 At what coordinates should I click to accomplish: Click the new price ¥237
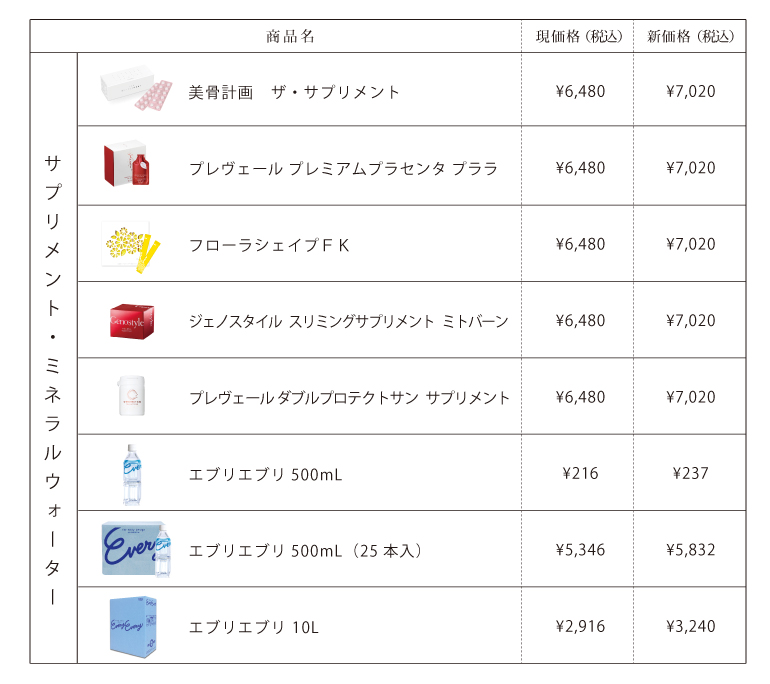pyautogui.click(x=690, y=473)
